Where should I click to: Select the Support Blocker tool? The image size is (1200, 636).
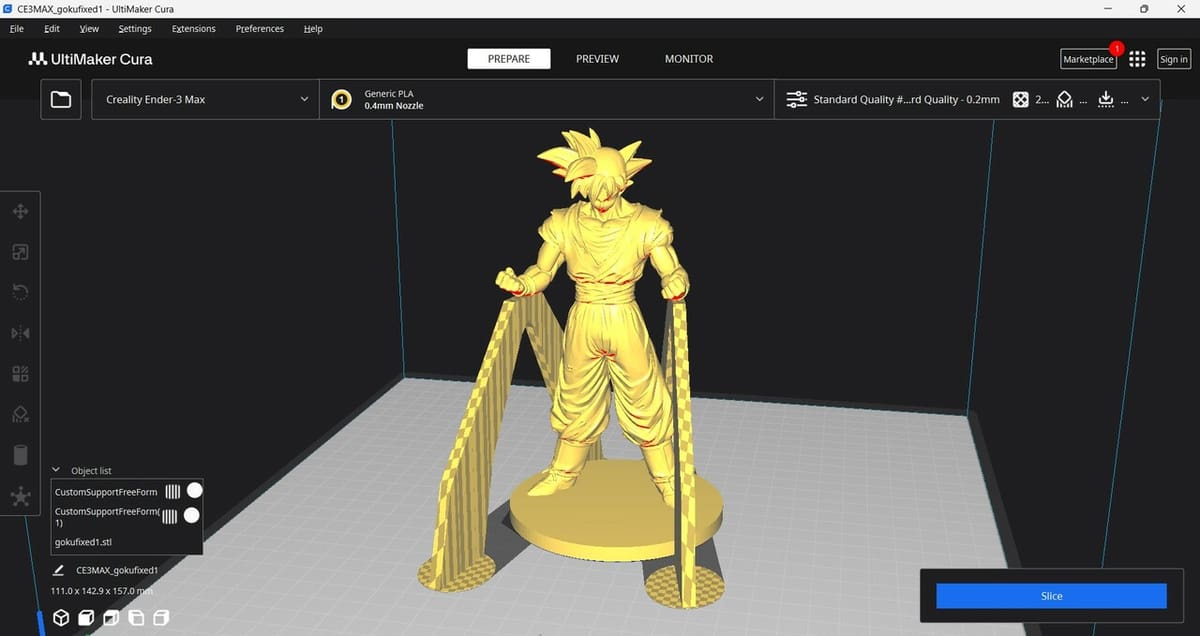tap(20, 414)
